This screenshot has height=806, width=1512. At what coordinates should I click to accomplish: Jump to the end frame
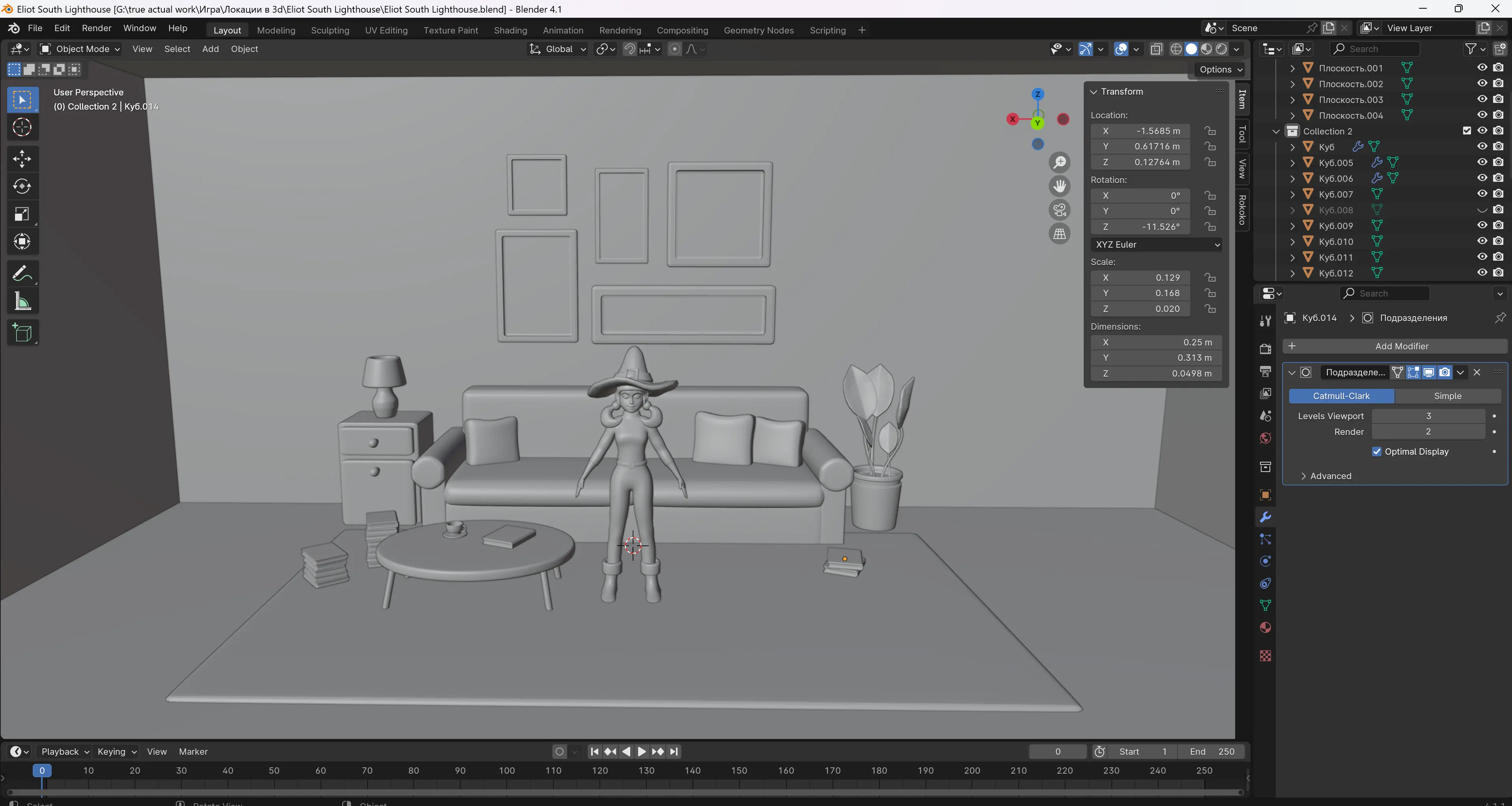(674, 752)
